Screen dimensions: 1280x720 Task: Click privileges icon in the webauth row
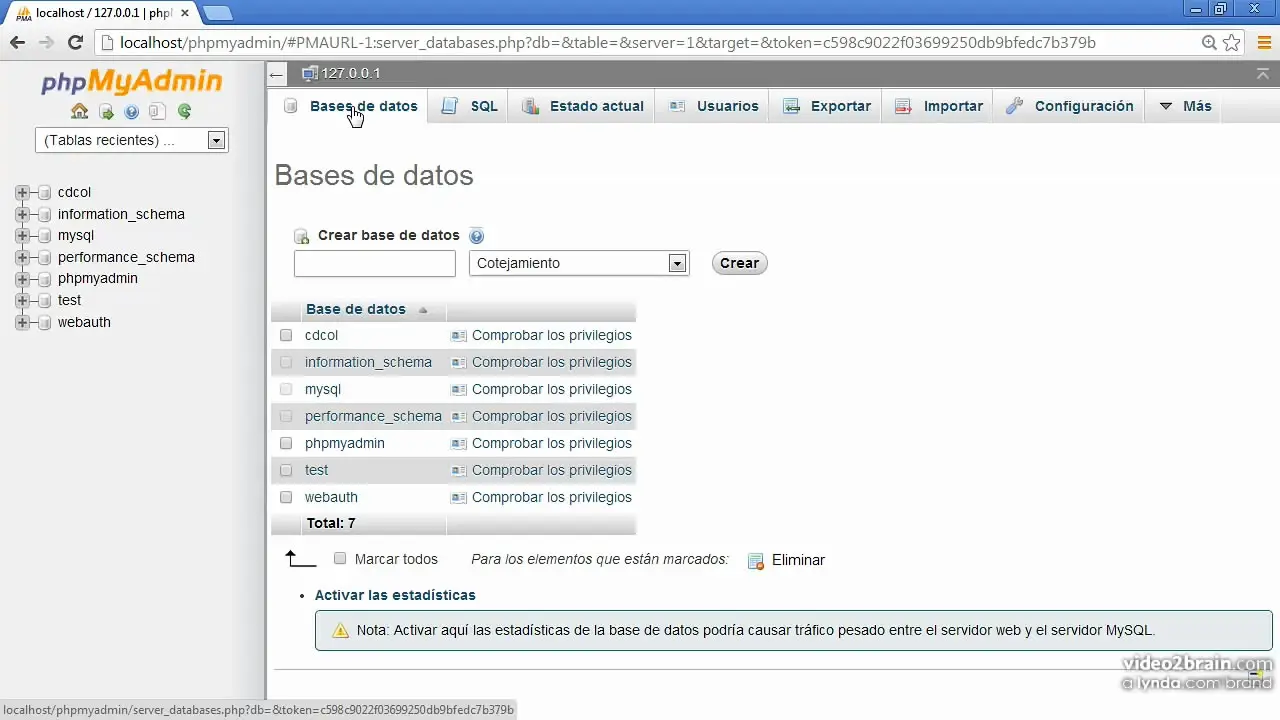[459, 498]
